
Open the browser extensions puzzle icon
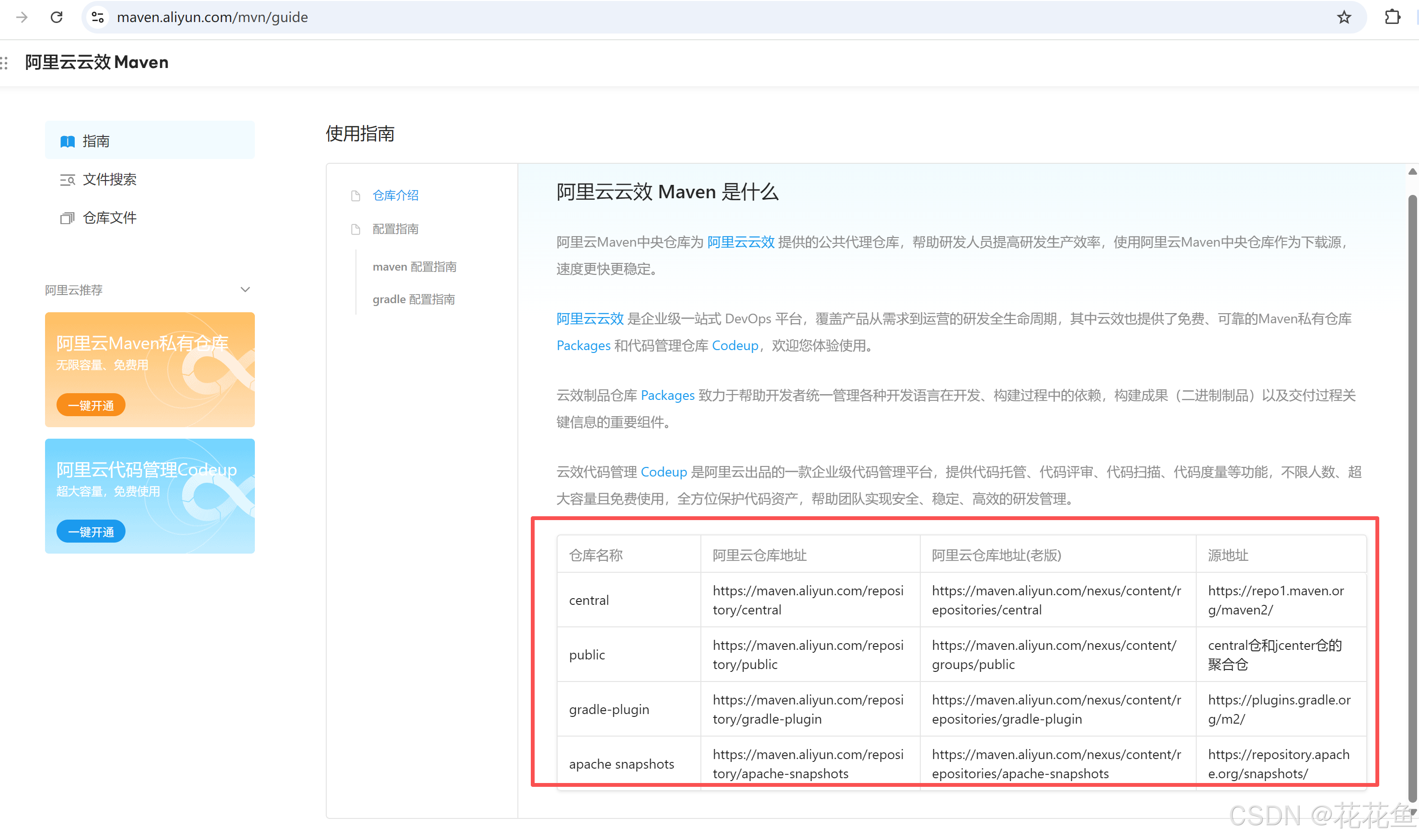1392,17
